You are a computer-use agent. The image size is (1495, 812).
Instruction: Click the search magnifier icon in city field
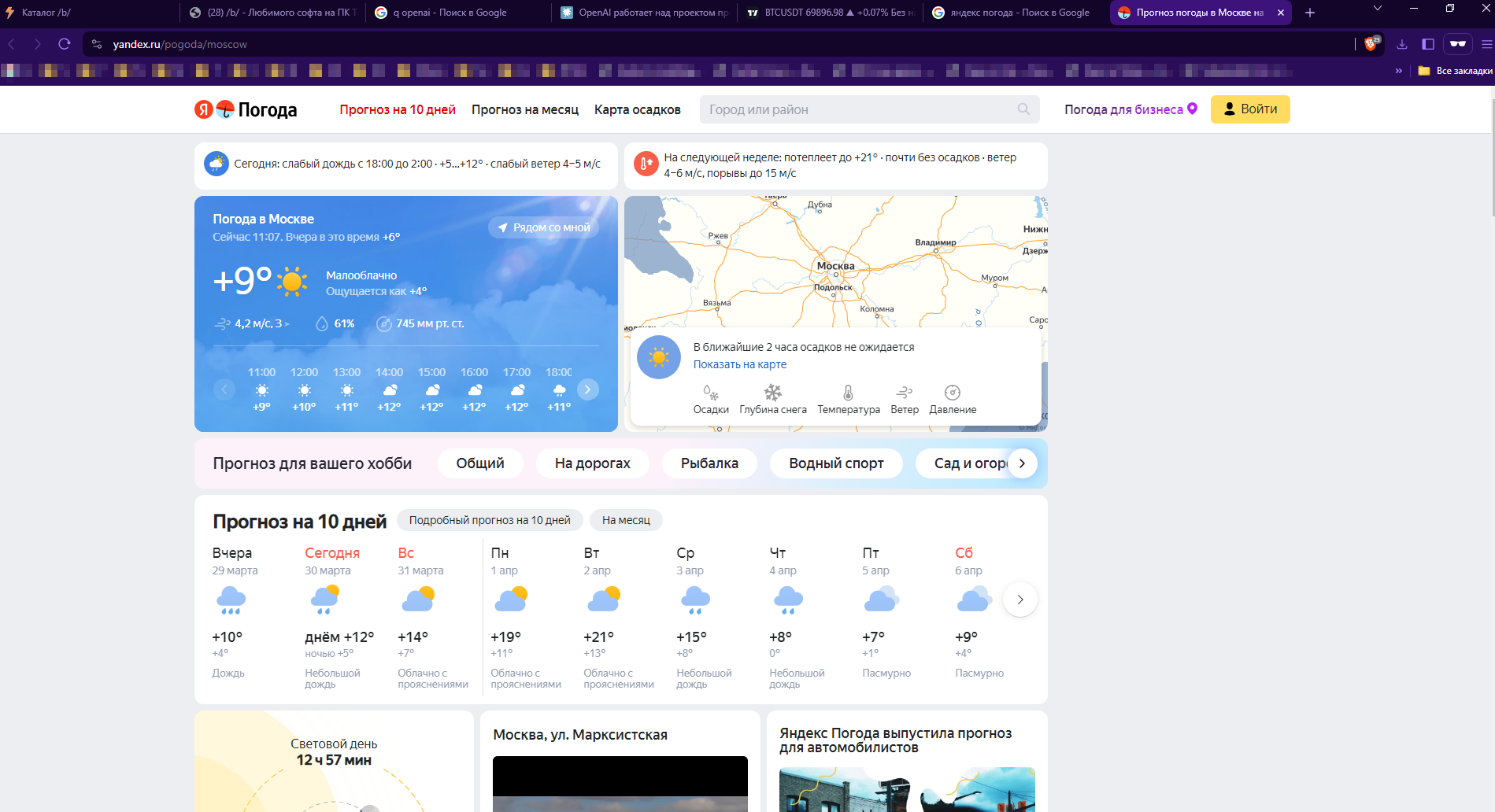[x=1023, y=109]
